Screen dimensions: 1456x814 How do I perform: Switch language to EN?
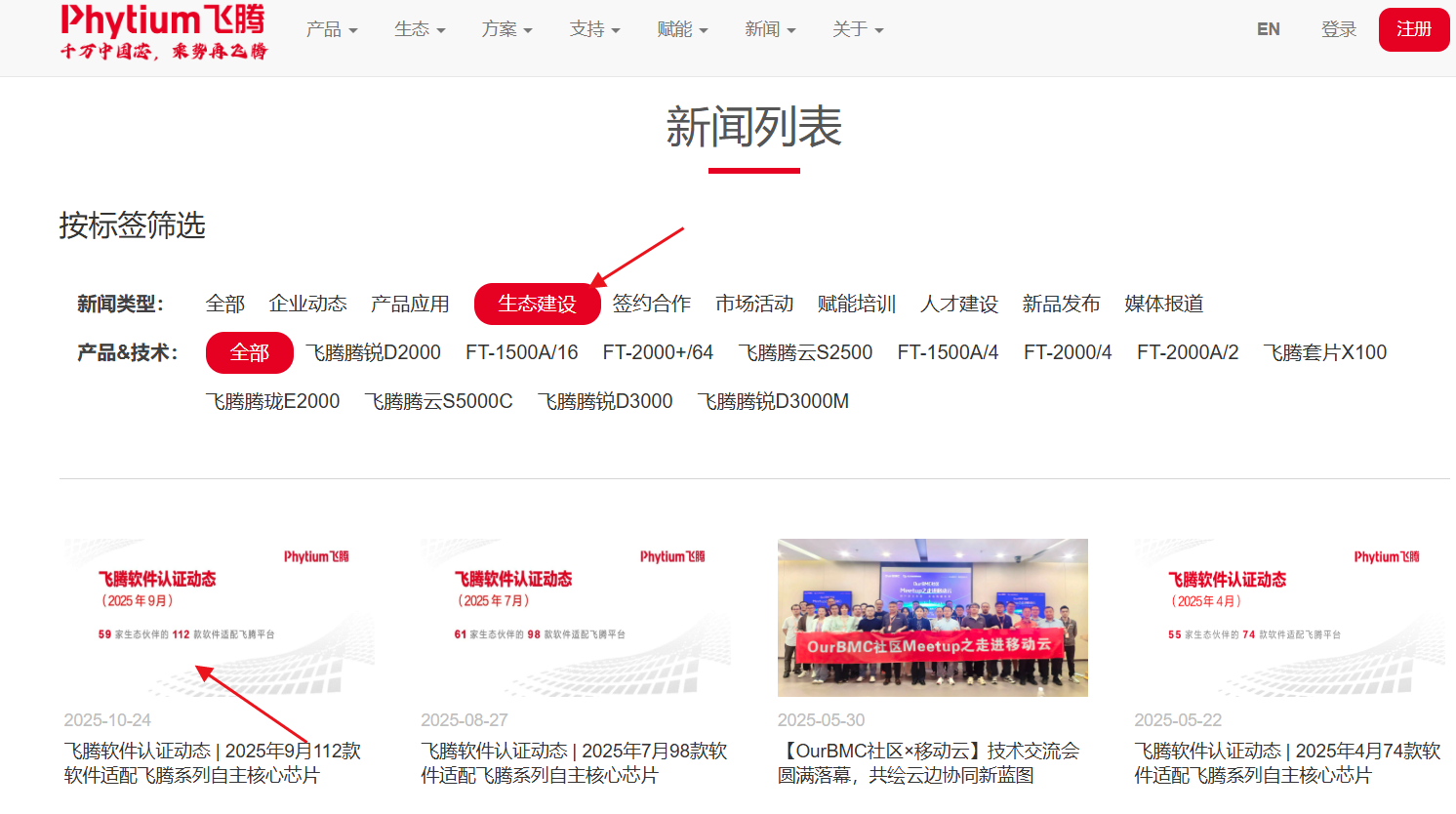(x=1269, y=29)
